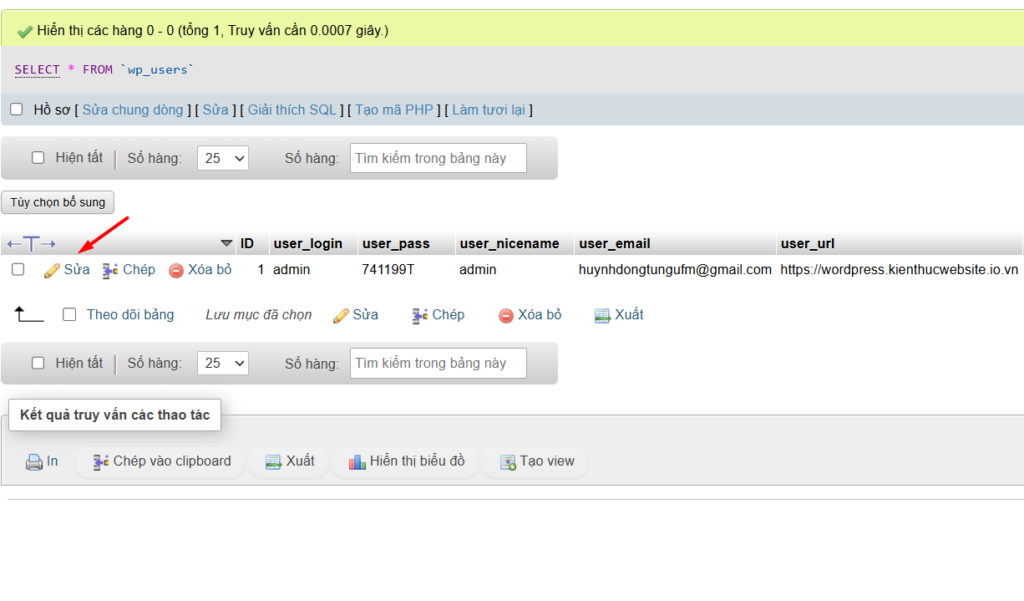Image resolution: width=1024 pixels, height=601 pixels.
Task: Click the red bulk Xóa bỏ icon
Action: 505,316
